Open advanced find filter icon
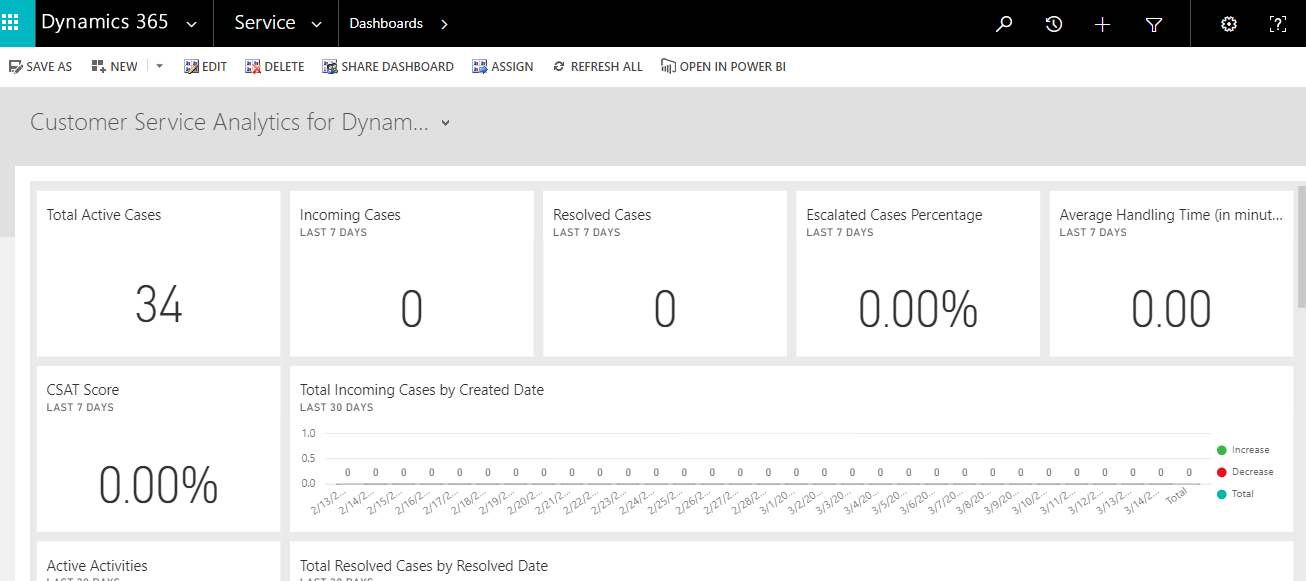The height and width of the screenshot is (581, 1306). [x=1154, y=24]
